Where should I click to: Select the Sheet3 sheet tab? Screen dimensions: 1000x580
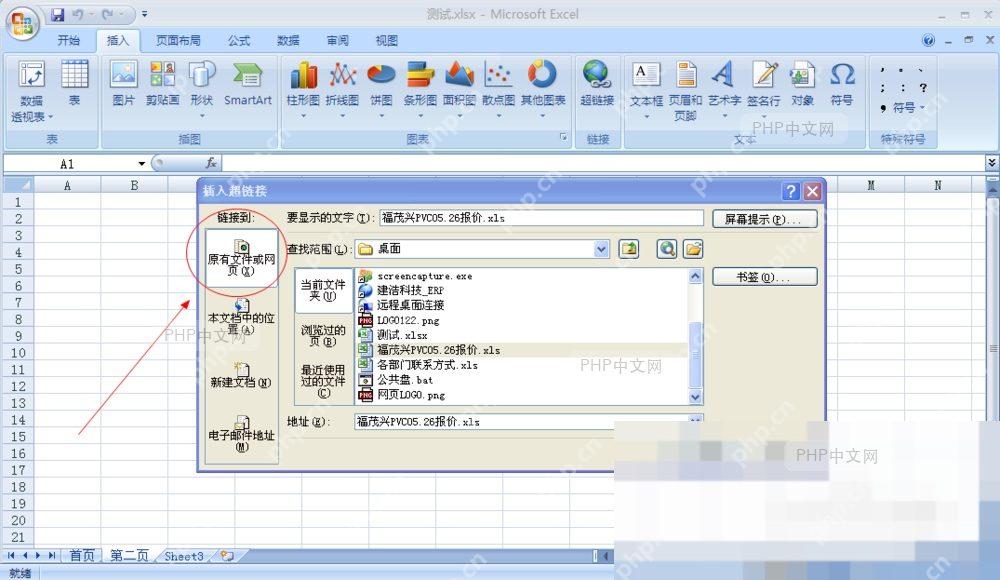tap(184, 556)
